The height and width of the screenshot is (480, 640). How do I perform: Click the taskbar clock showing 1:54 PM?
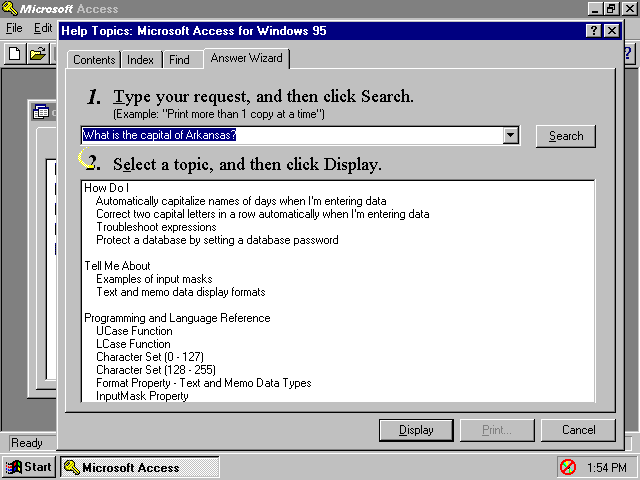point(607,467)
